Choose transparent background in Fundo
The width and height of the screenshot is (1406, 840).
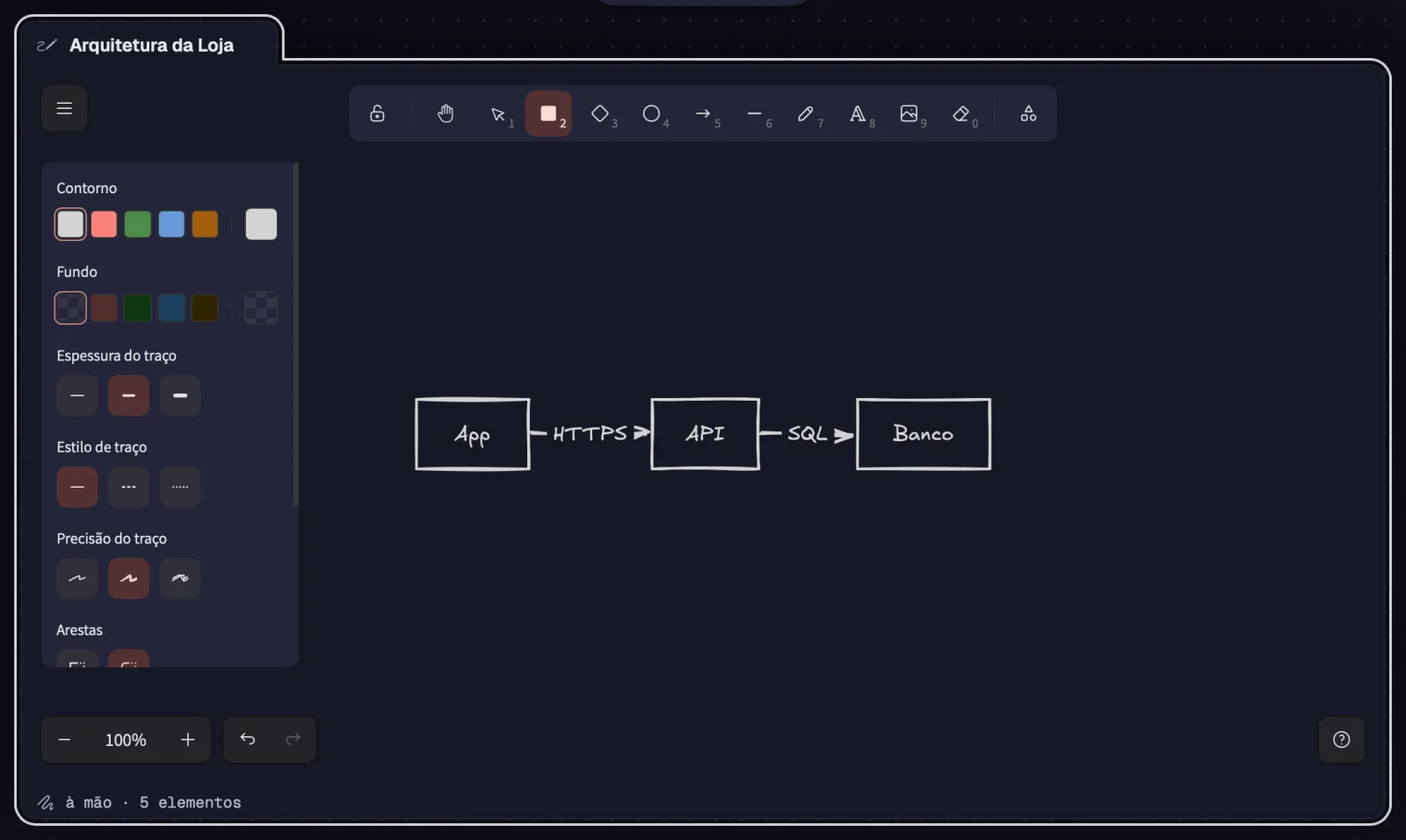pyautogui.click(x=70, y=308)
